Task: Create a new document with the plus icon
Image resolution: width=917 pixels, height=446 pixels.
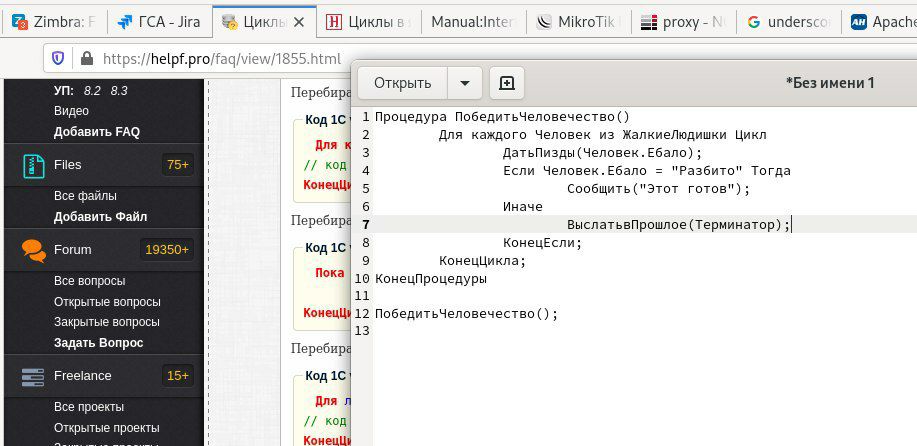Action: pyautogui.click(x=506, y=83)
